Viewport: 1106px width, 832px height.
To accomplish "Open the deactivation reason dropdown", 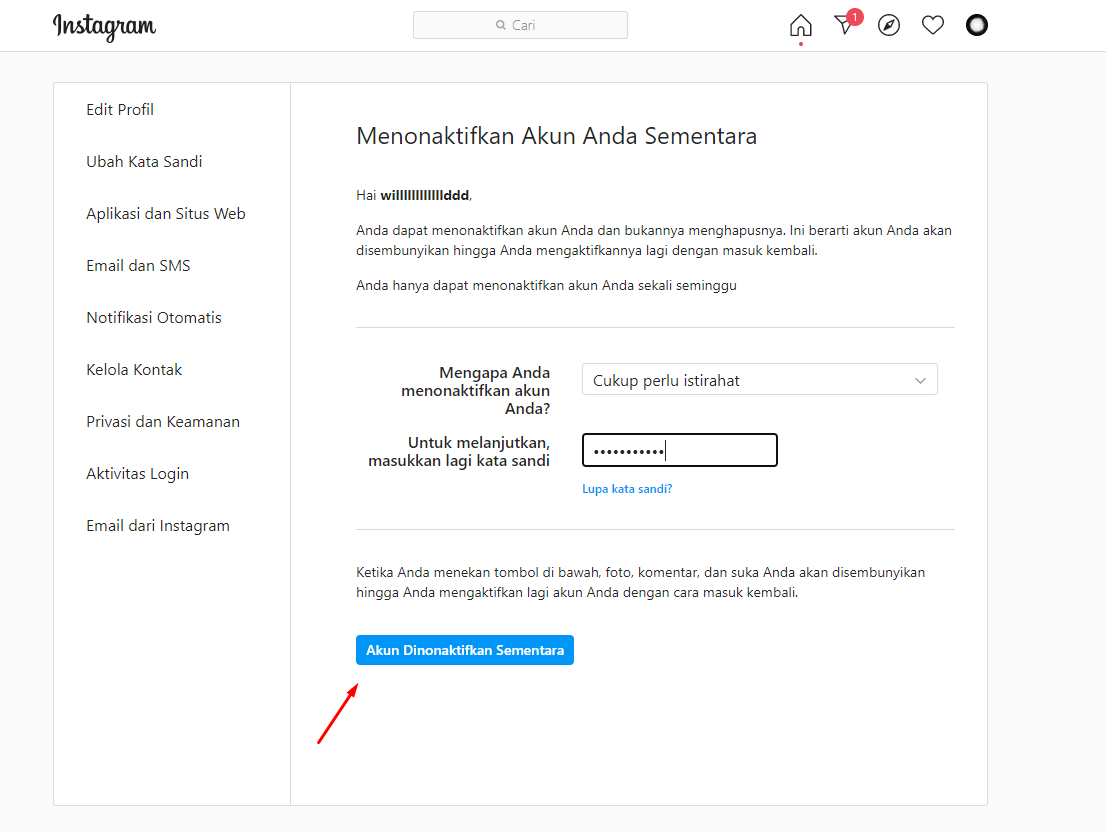I will coord(759,379).
